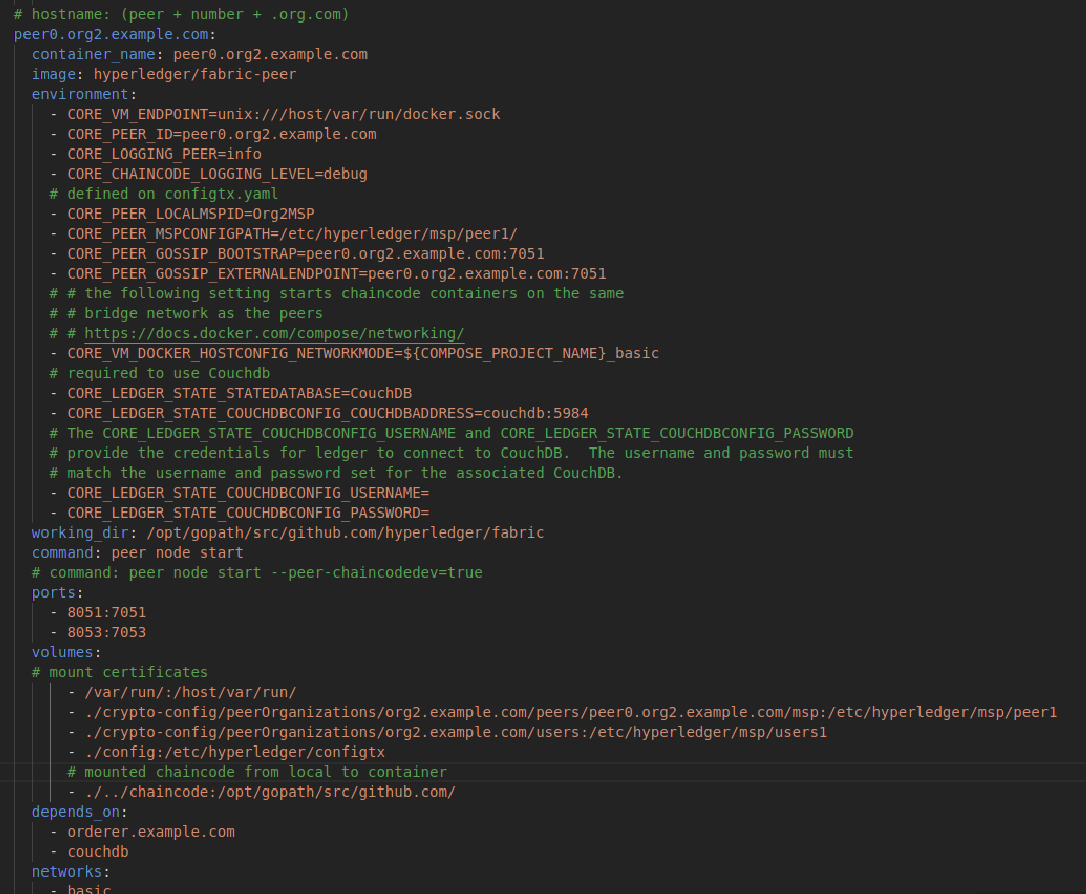Click the command: peer node start line
Image resolution: width=1086 pixels, height=894 pixels.
138,553
